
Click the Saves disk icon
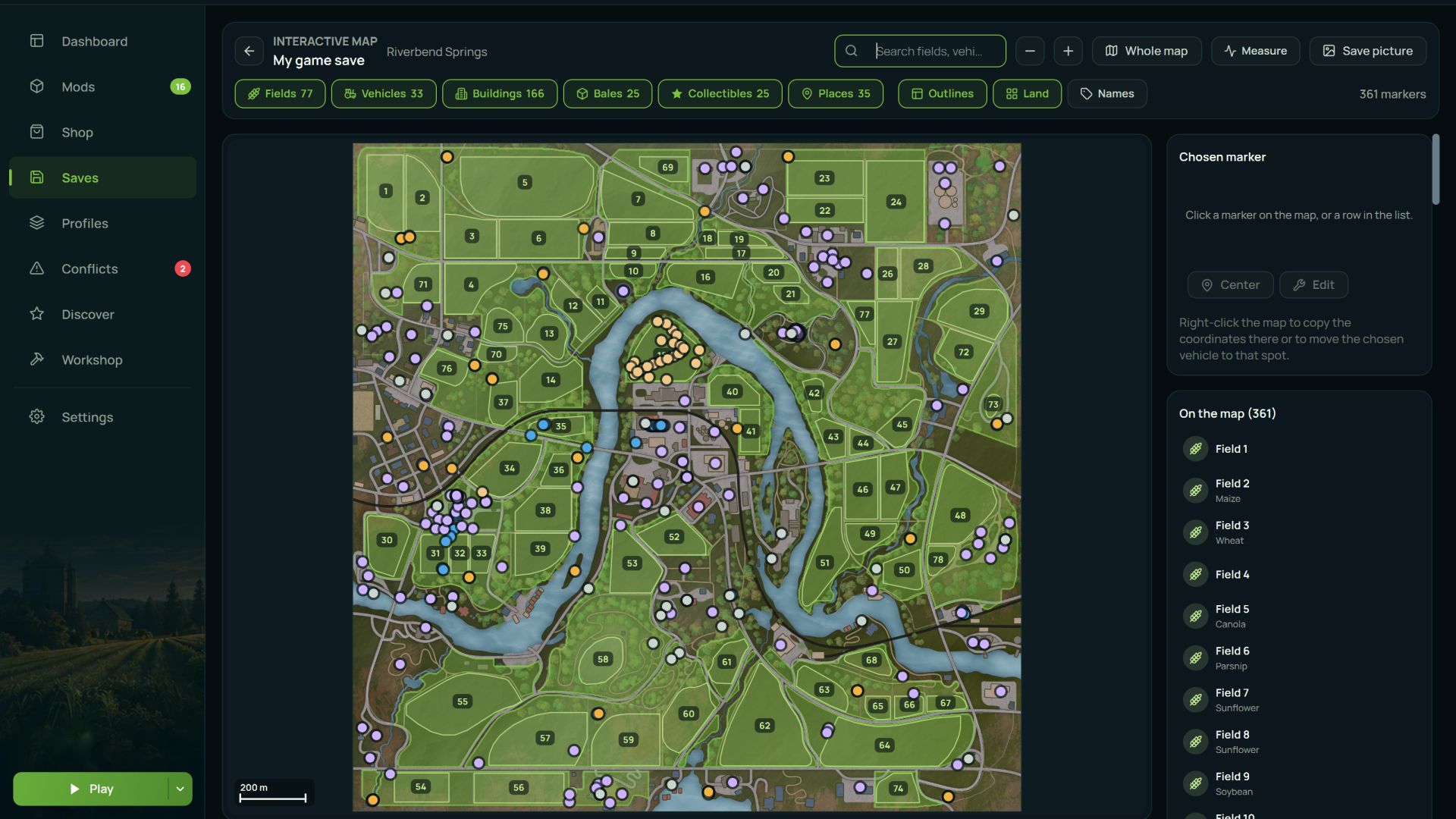pyautogui.click(x=36, y=177)
